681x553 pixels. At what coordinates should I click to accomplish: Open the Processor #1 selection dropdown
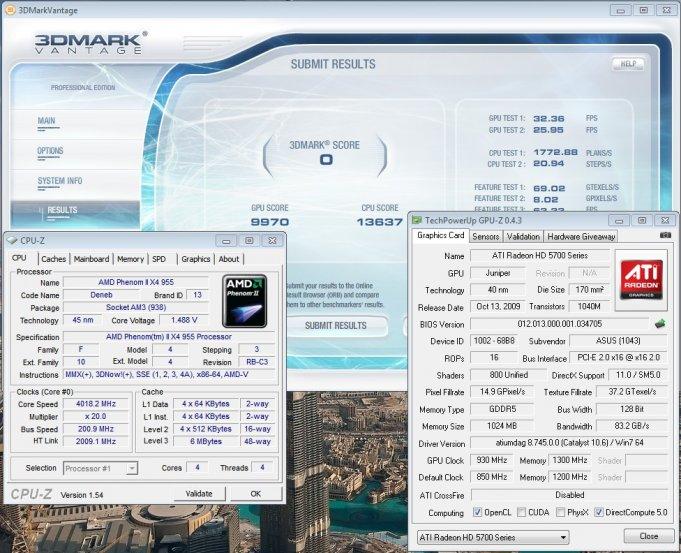pyautogui.click(x=102, y=467)
